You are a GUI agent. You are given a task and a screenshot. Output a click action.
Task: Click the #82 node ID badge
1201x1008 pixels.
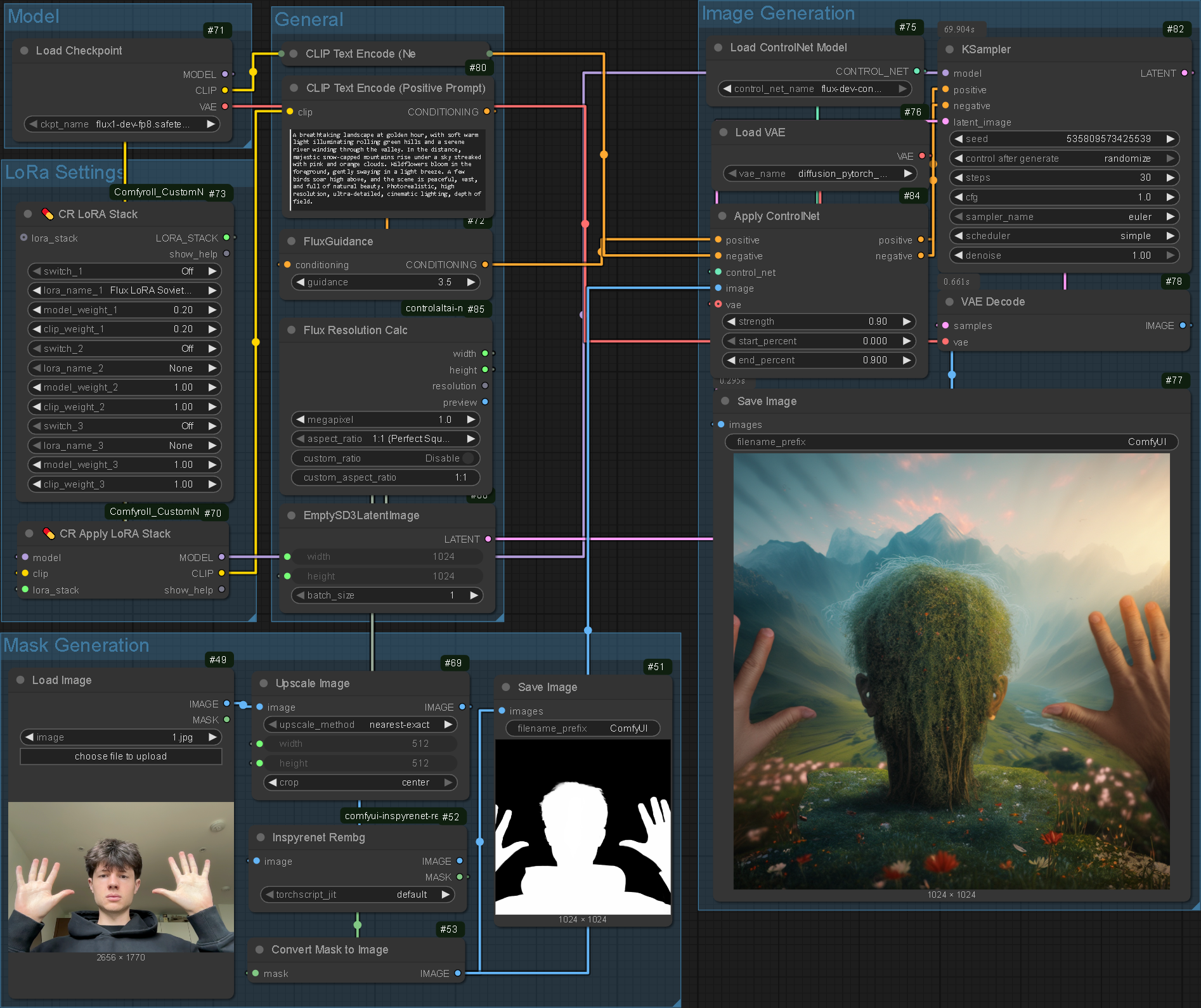click(x=1175, y=29)
